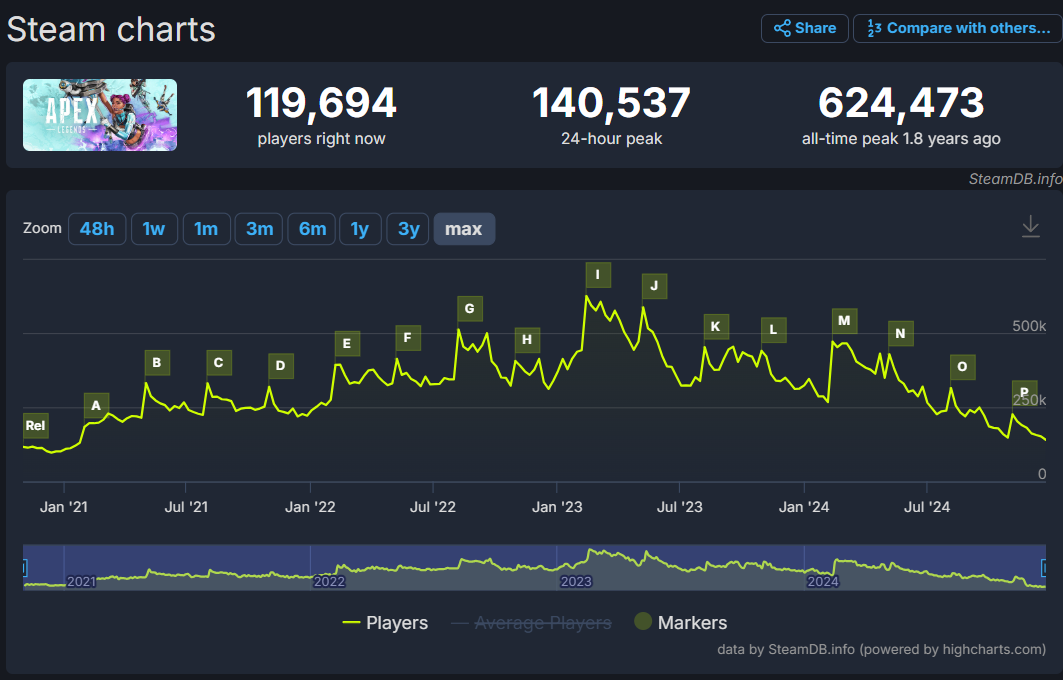Enable the Average Players series
Image resolution: width=1063 pixels, height=680 pixels.
[531, 622]
